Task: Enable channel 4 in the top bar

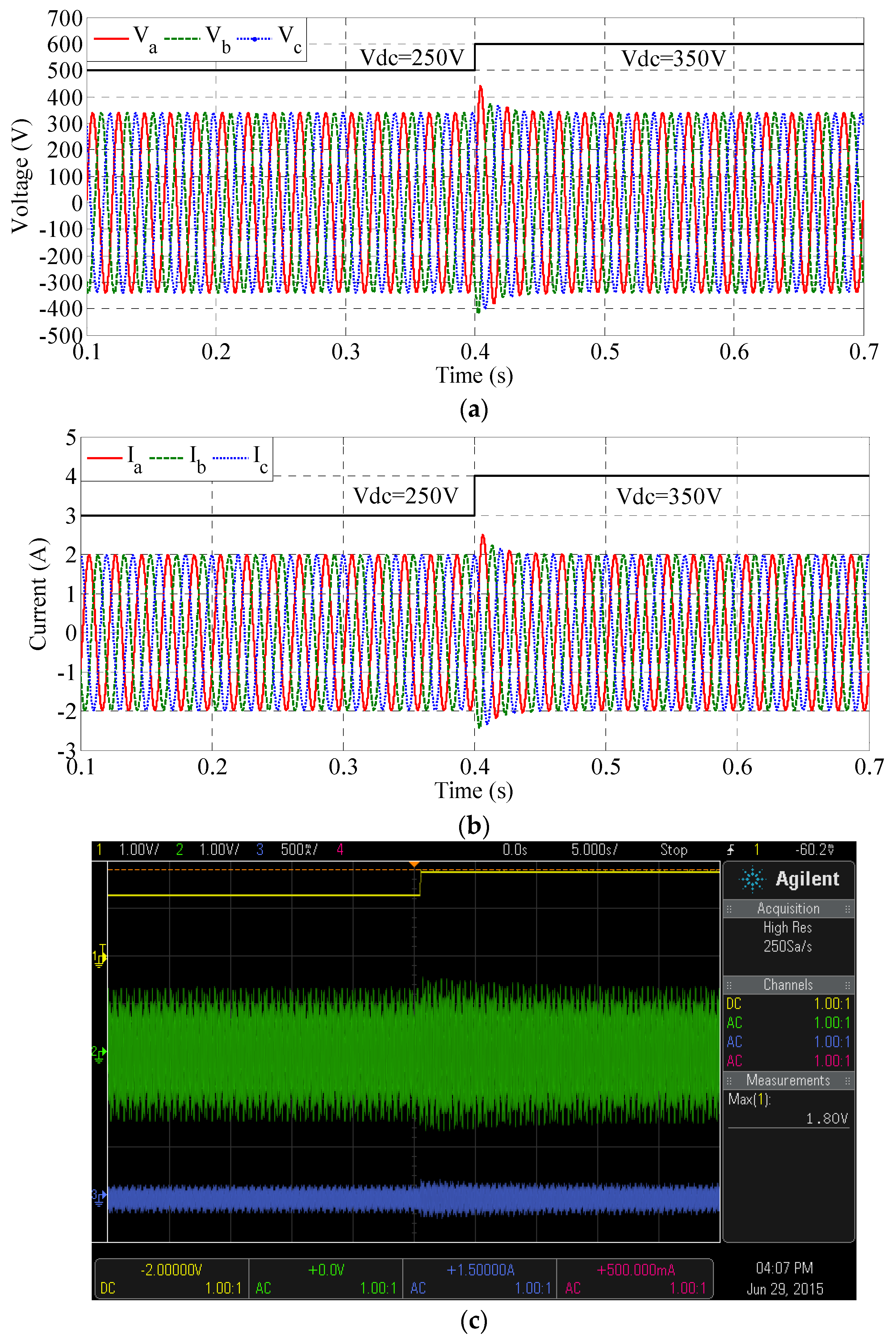Action: pos(339,849)
